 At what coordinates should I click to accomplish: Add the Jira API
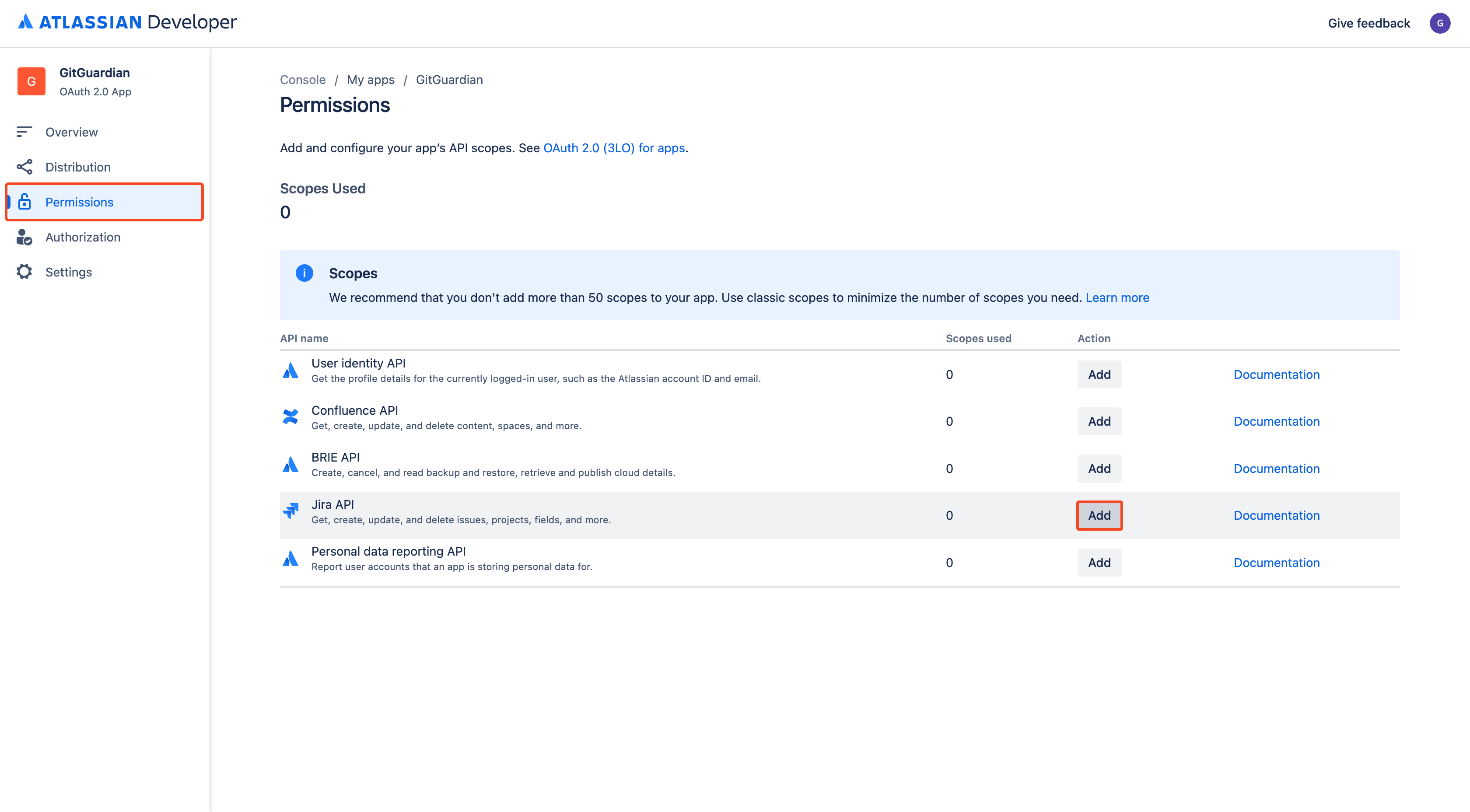(1099, 515)
